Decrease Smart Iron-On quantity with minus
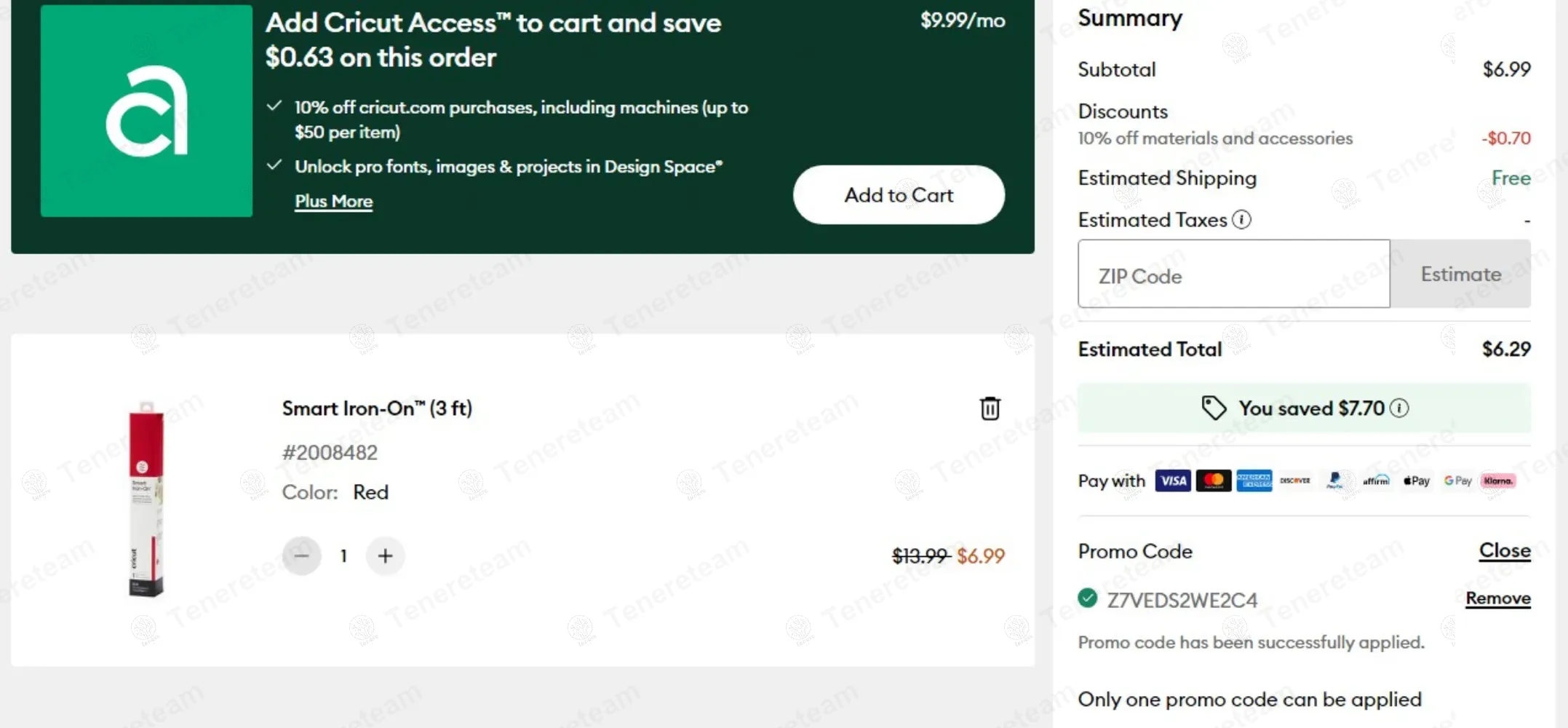This screenshot has height=728, width=1568. pyautogui.click(x=302, y=556)
